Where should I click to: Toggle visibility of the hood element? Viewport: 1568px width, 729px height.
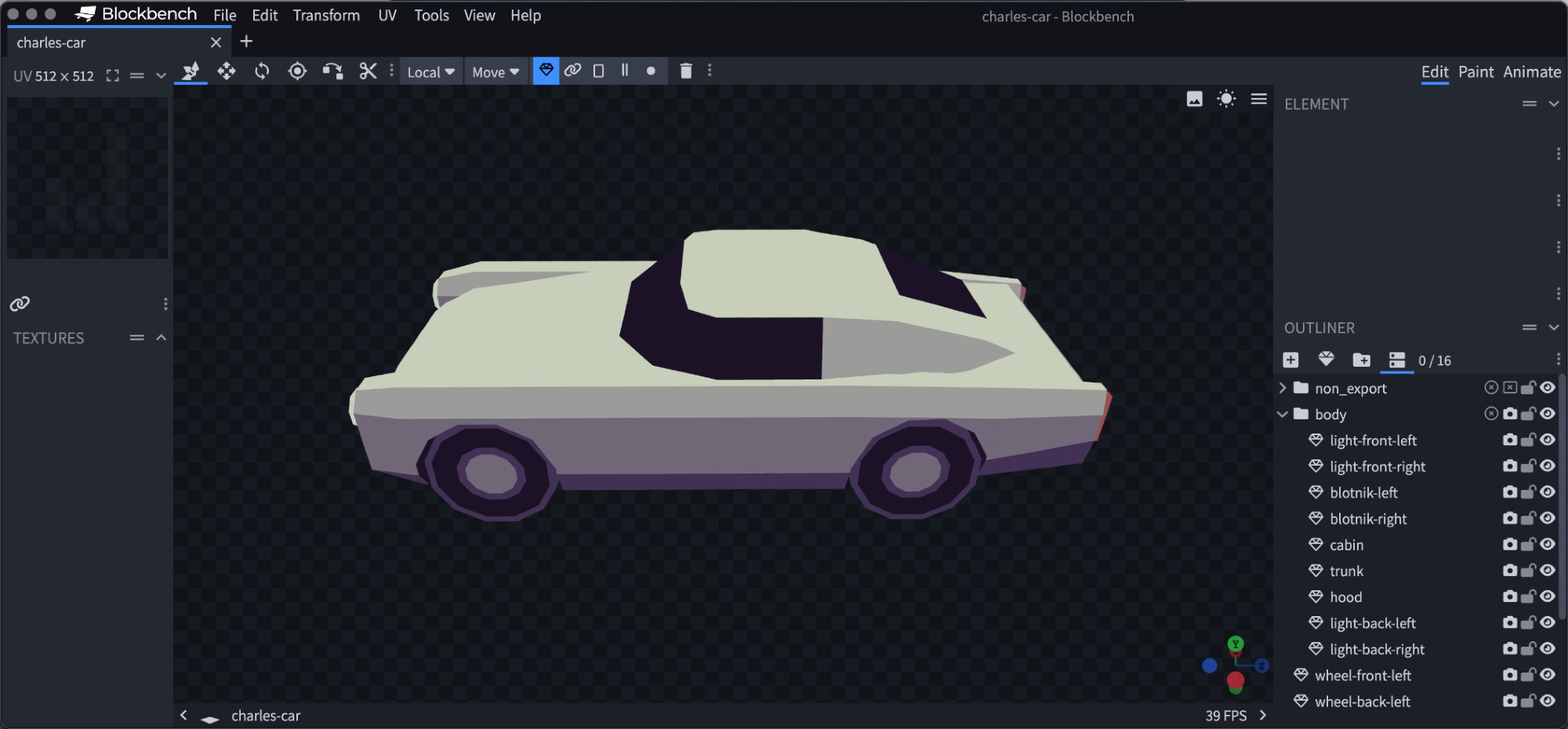(1548, 597)
